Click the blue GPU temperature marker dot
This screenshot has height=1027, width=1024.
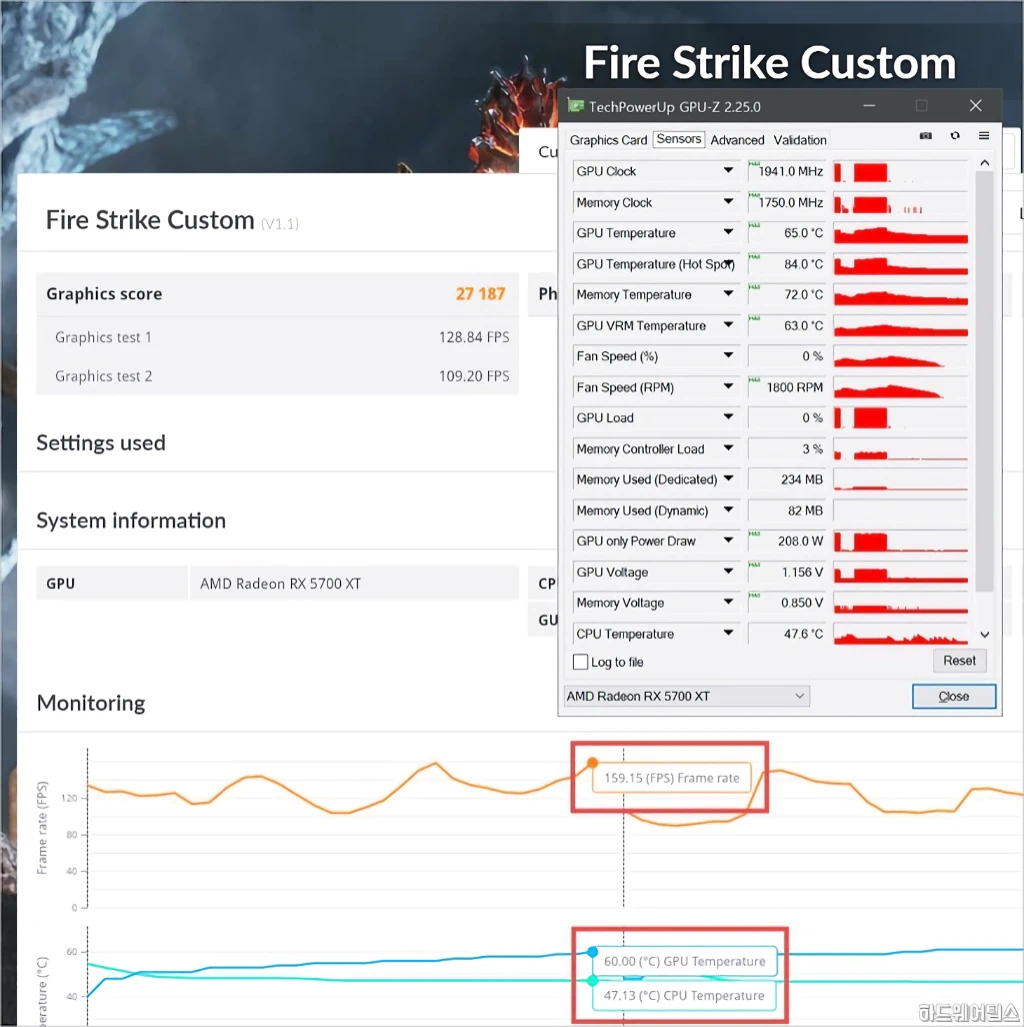[x=592, y=952]
